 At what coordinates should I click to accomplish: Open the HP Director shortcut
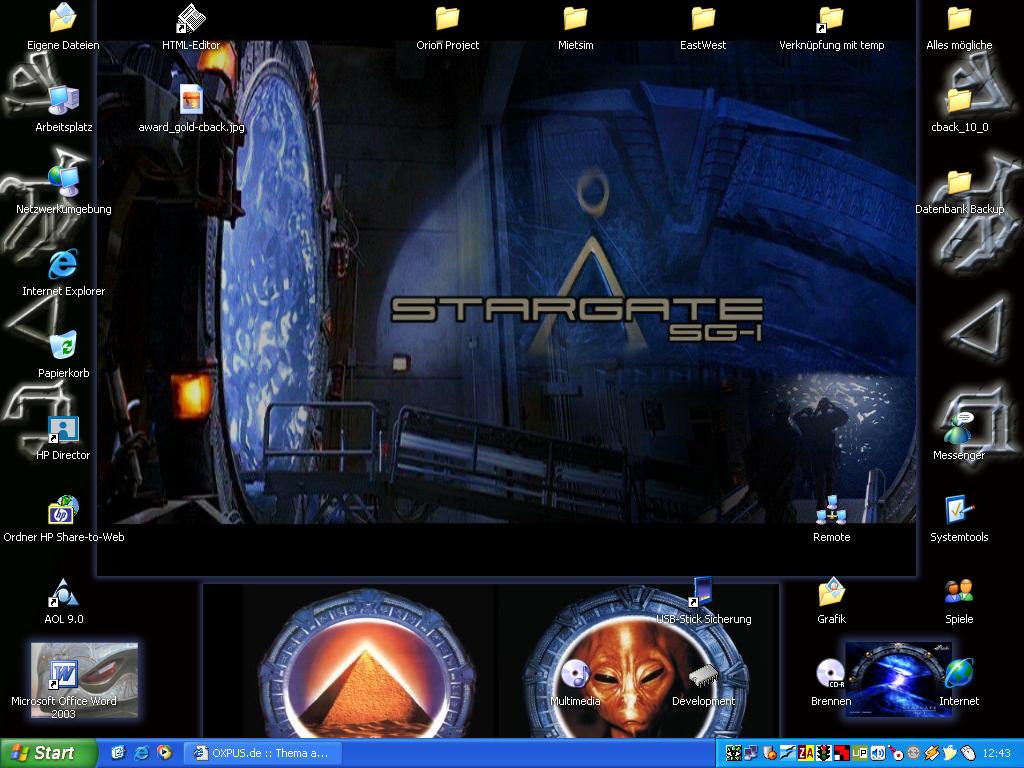click(x=63, y=429)
